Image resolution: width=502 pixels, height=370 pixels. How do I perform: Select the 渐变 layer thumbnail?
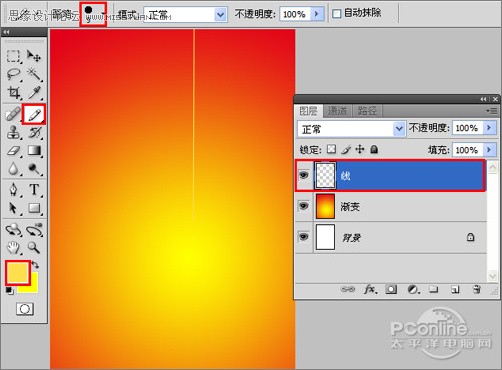(325, 206)
